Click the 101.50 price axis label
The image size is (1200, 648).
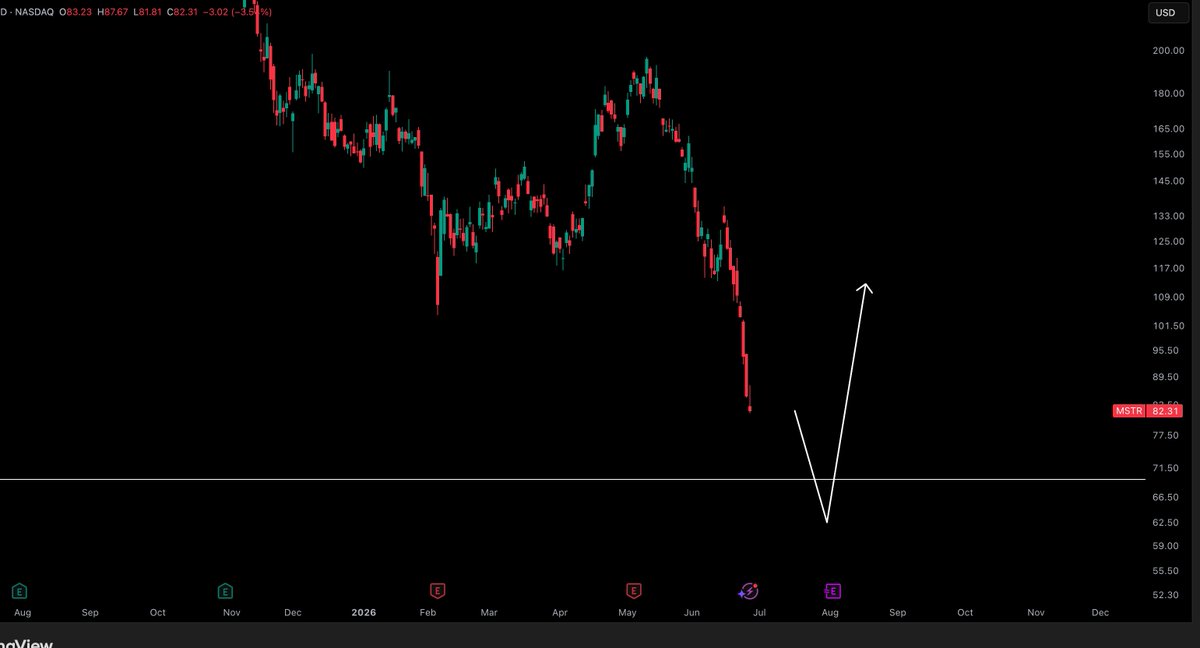click(x=1168, y=327)
